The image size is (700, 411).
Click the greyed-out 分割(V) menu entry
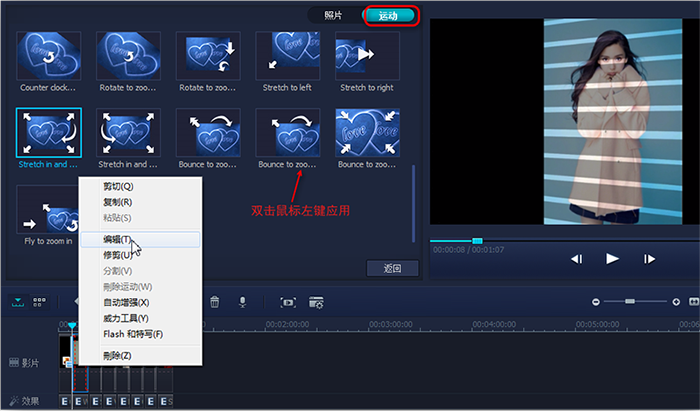(140, 271)
